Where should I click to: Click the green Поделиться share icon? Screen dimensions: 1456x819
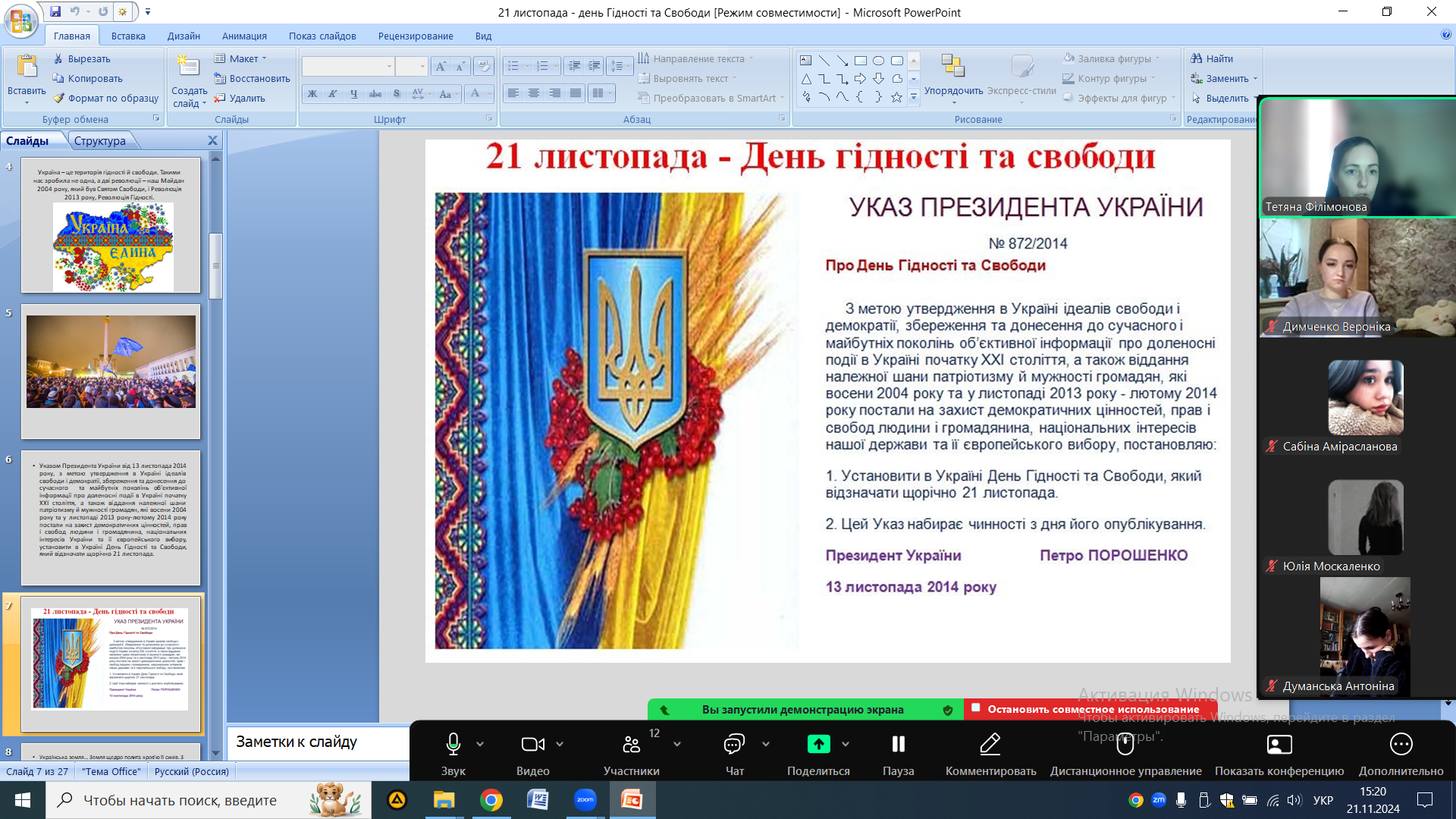tap(818, 744)
